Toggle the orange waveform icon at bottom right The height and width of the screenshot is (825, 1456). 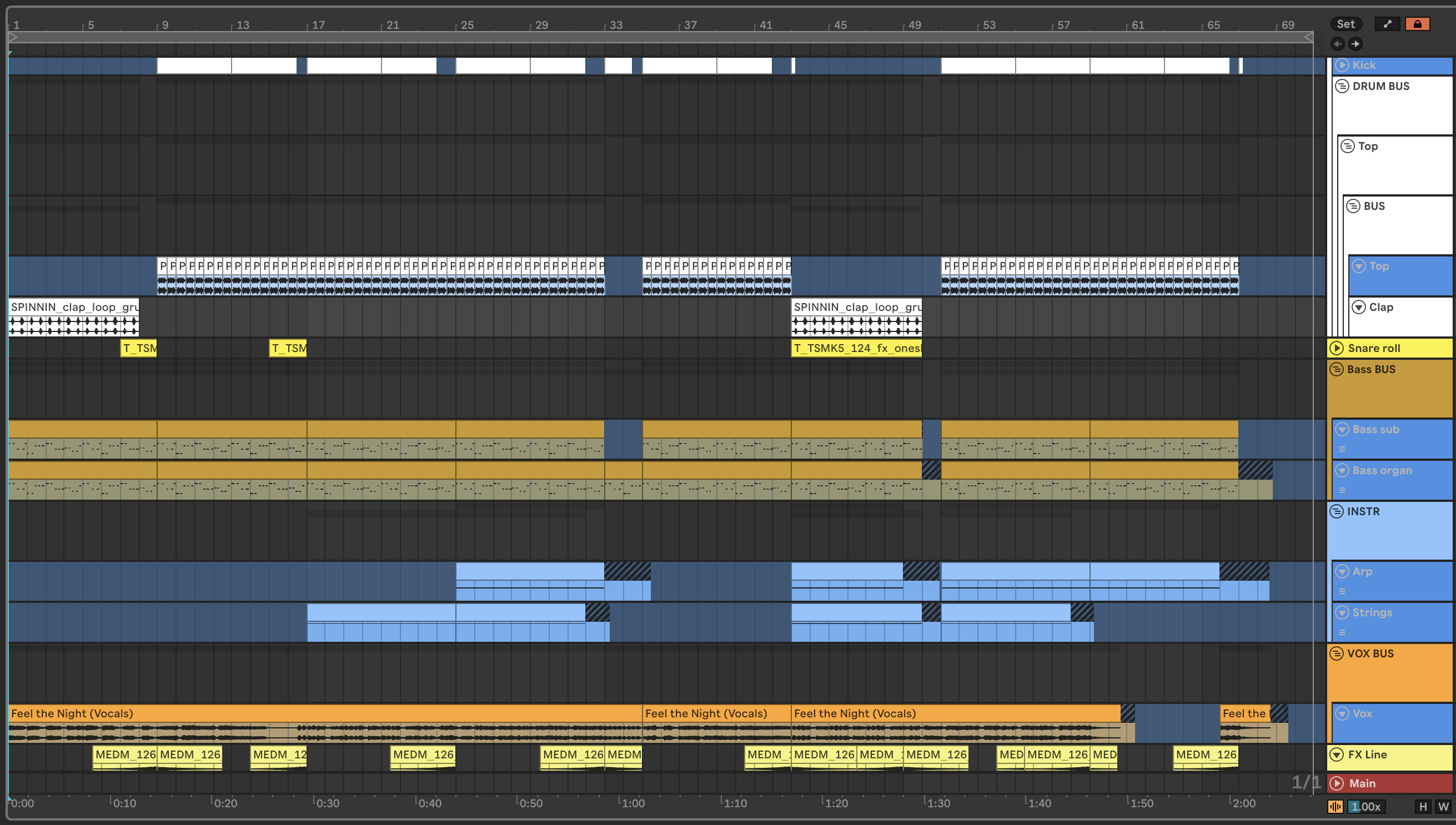(x=1336, y=807)
